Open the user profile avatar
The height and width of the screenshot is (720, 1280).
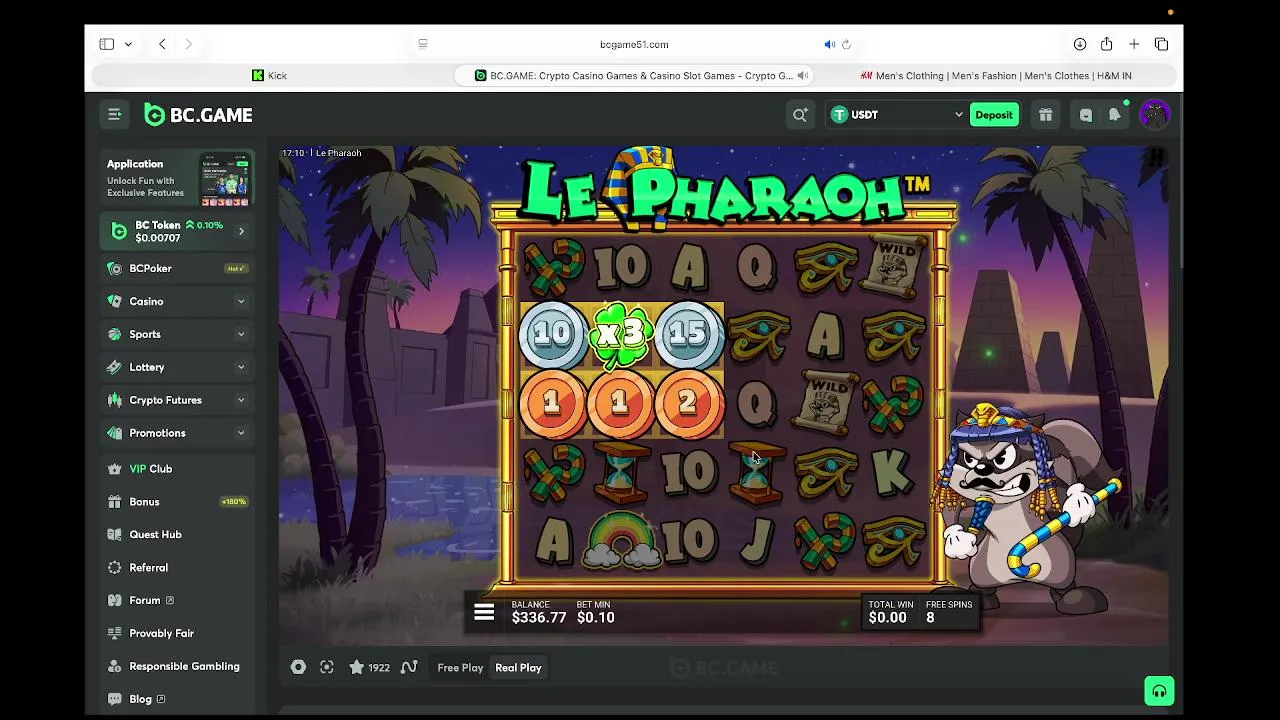1154,115
